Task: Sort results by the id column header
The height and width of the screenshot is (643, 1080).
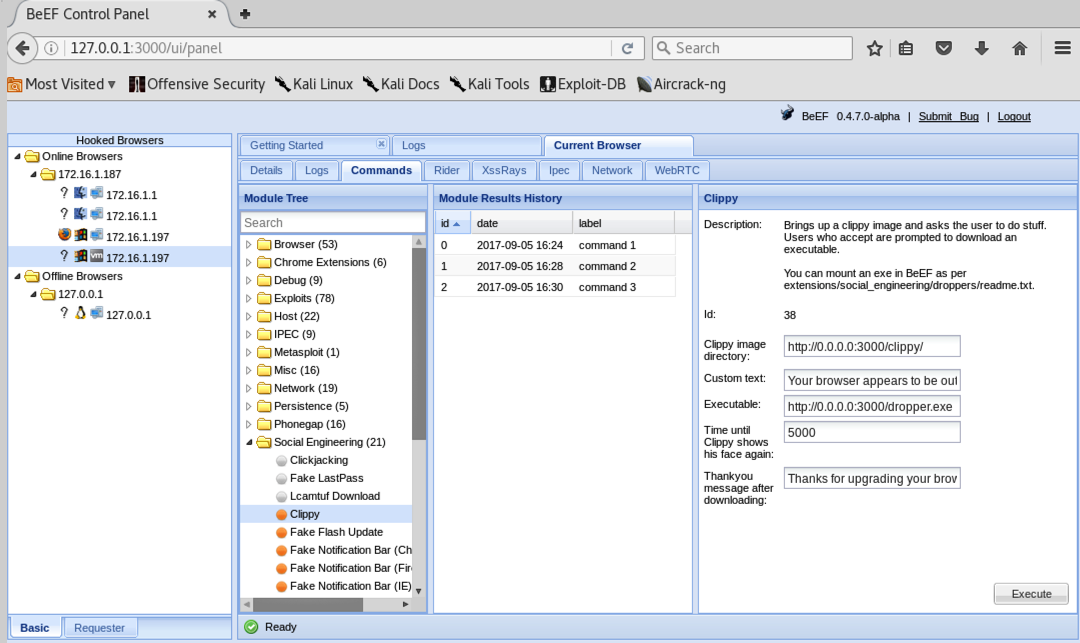Action: point(449,223)
